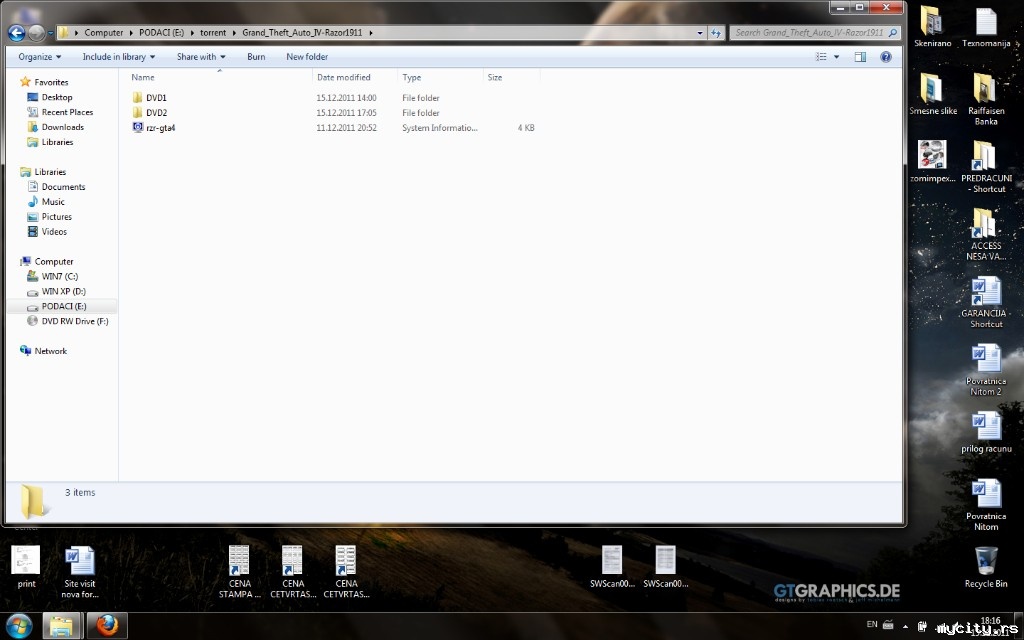Sort by the Type column header
The image size is (1024, 640).
[x=440, y=77]
